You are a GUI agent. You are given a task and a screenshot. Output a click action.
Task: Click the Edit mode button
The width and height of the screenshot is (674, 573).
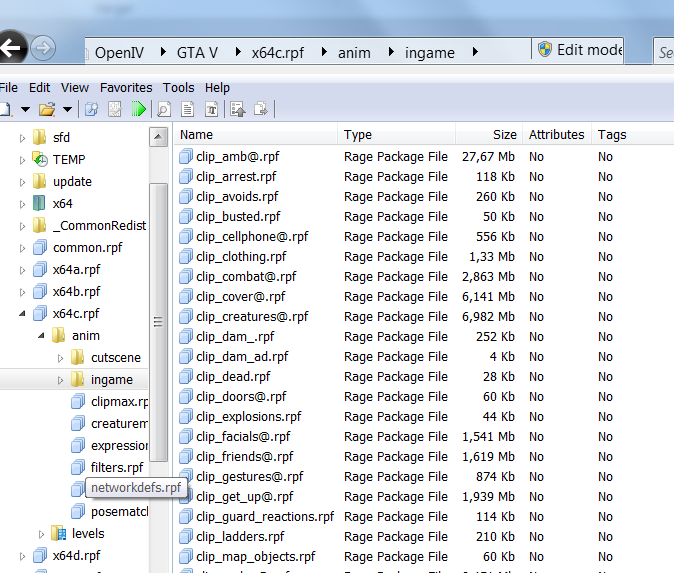point(579,49)
